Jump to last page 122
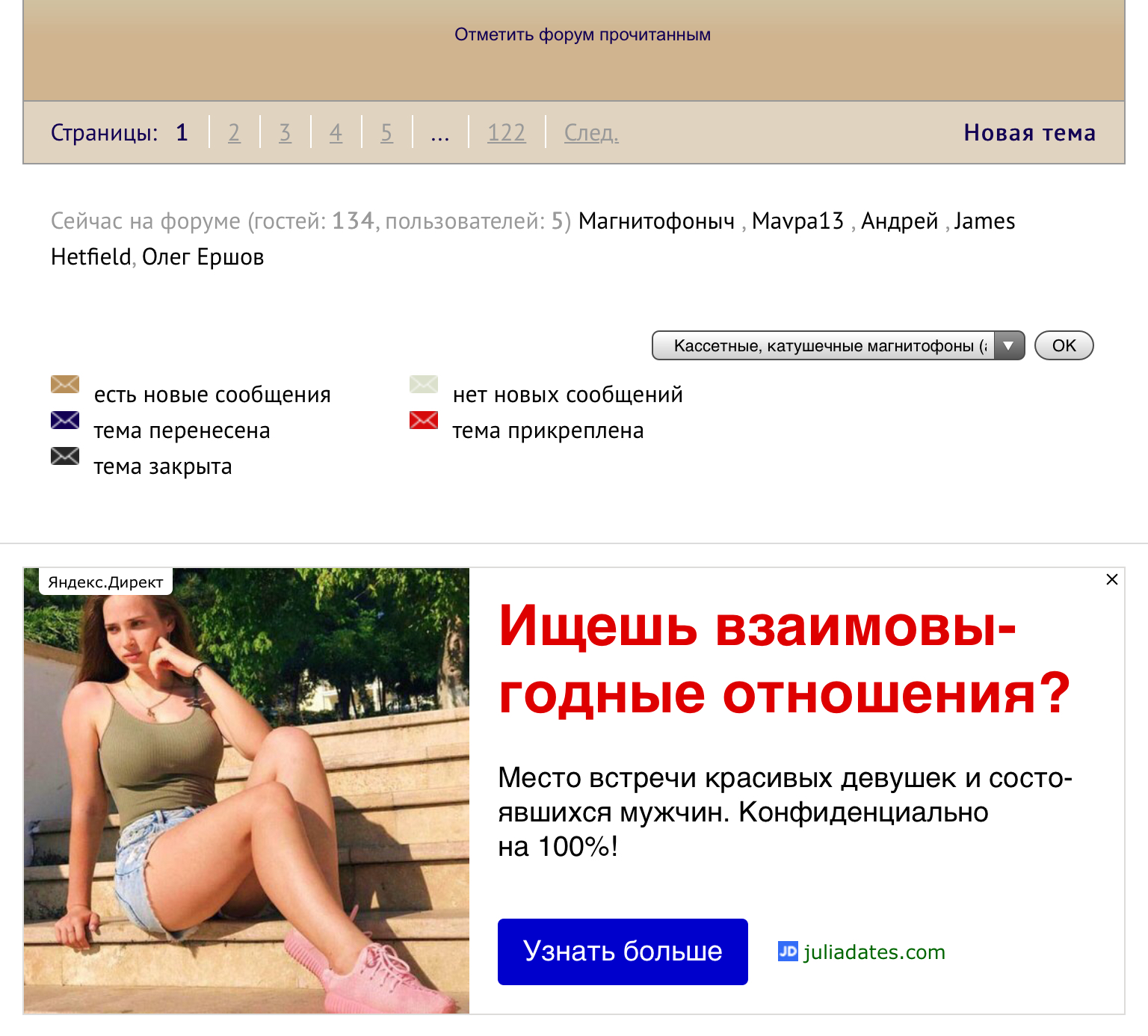The height and width of the screenshot is (1036, 1148). pyautogui.click(x=506, y=133)
